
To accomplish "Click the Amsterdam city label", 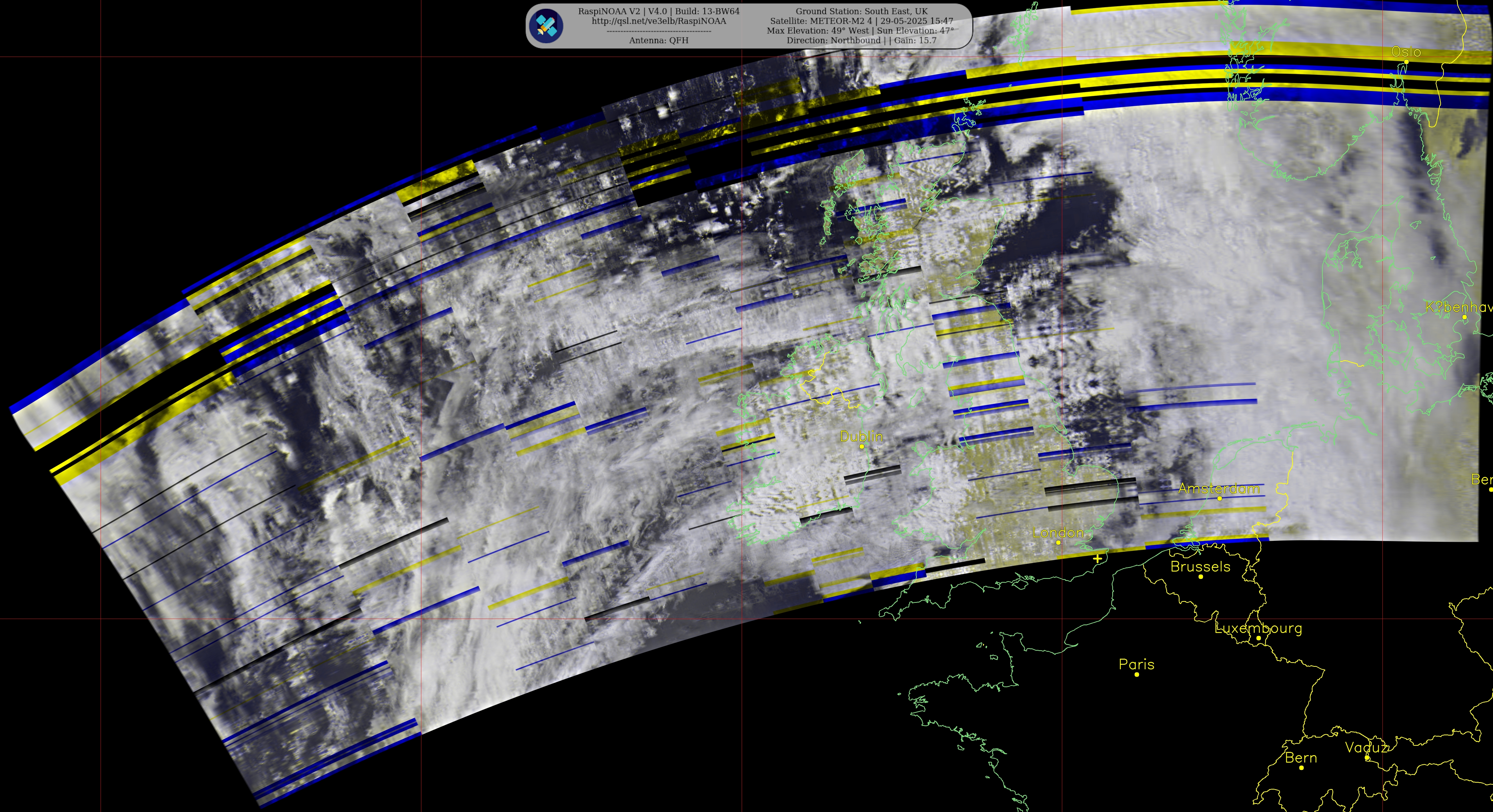I will [1219, 489].
